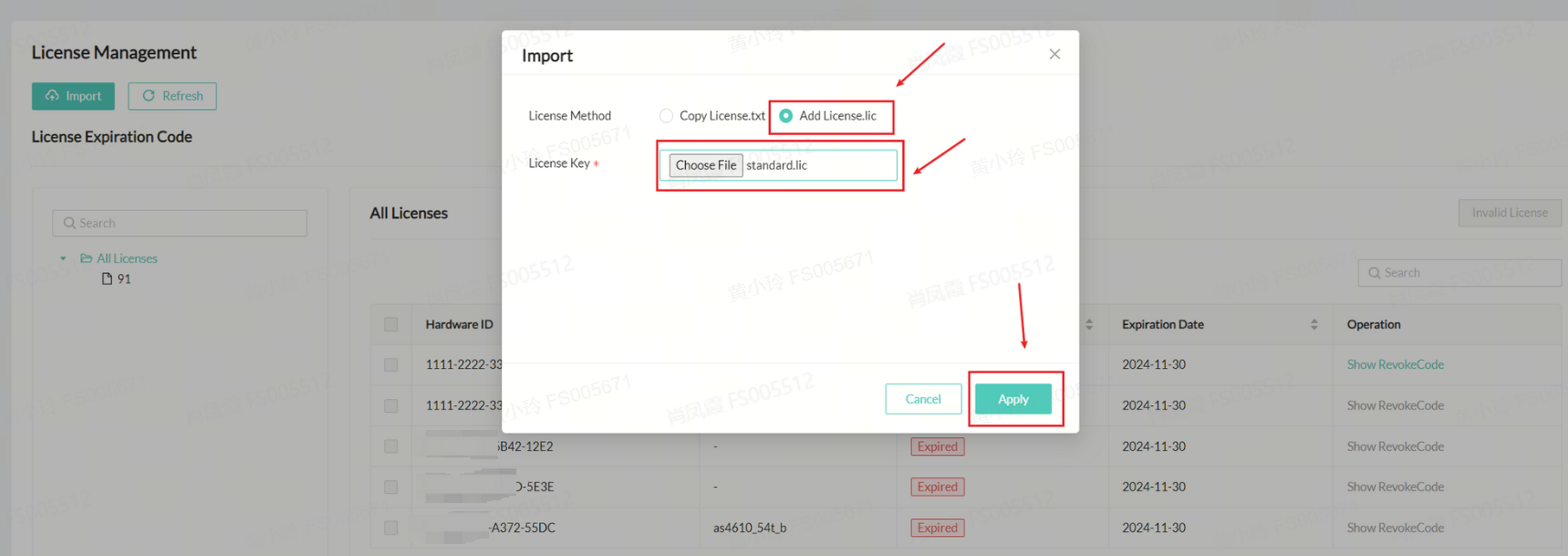The image size is (1568, 556).
Task: Sort by Expiration Date column arrows
Action: coord(1314,325)
